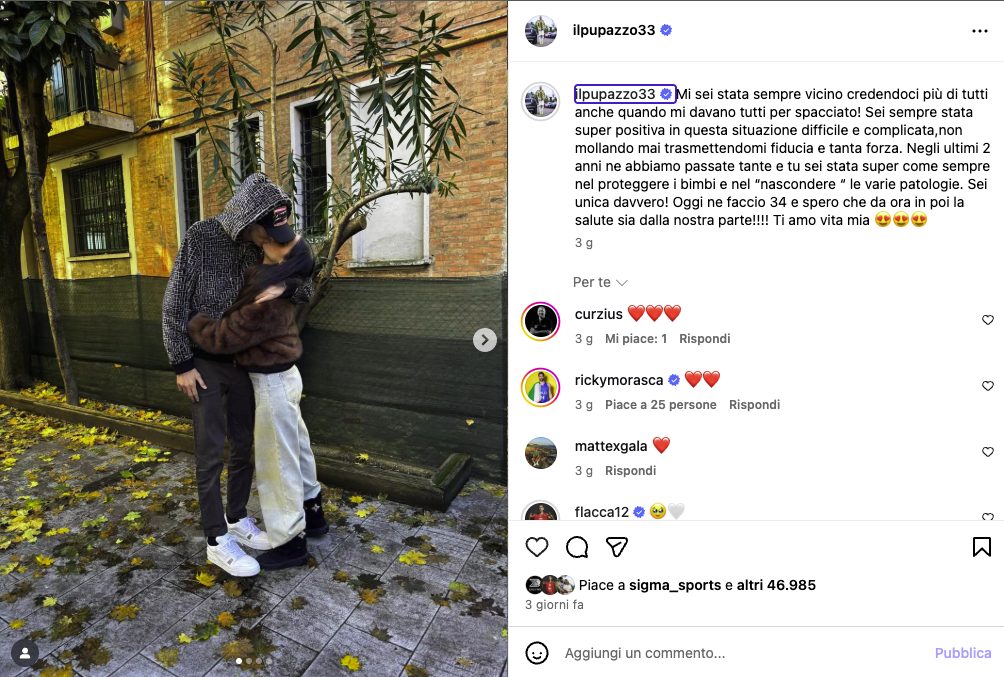This screenshot has height=677, width=1004.
Task: Open the ilpupazzo33 profile from the header
Action: [x=613, y=30]
